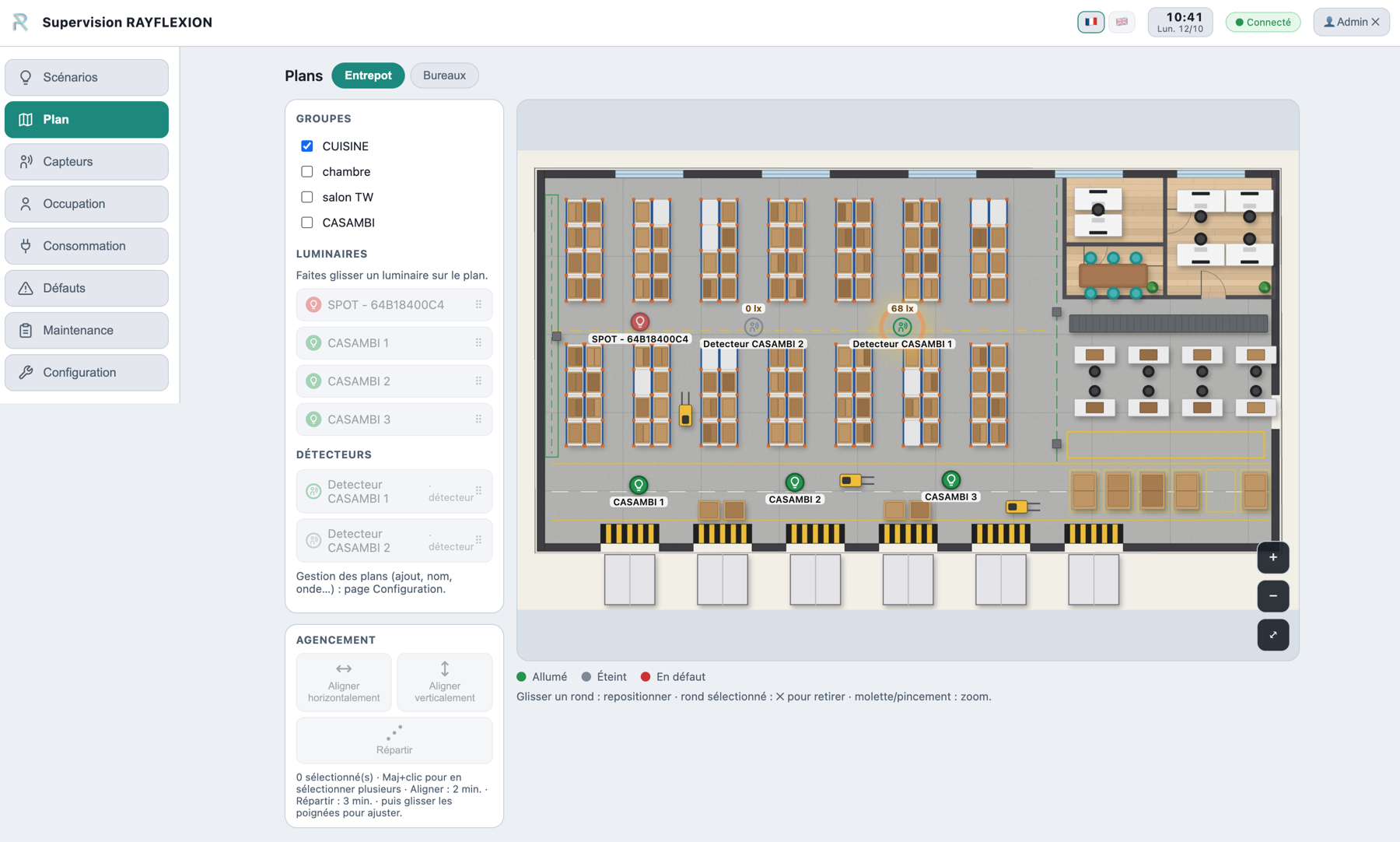Switch to the Entrepot plan tab
This screenshot has height=842, width=1400.
[368, 75]
